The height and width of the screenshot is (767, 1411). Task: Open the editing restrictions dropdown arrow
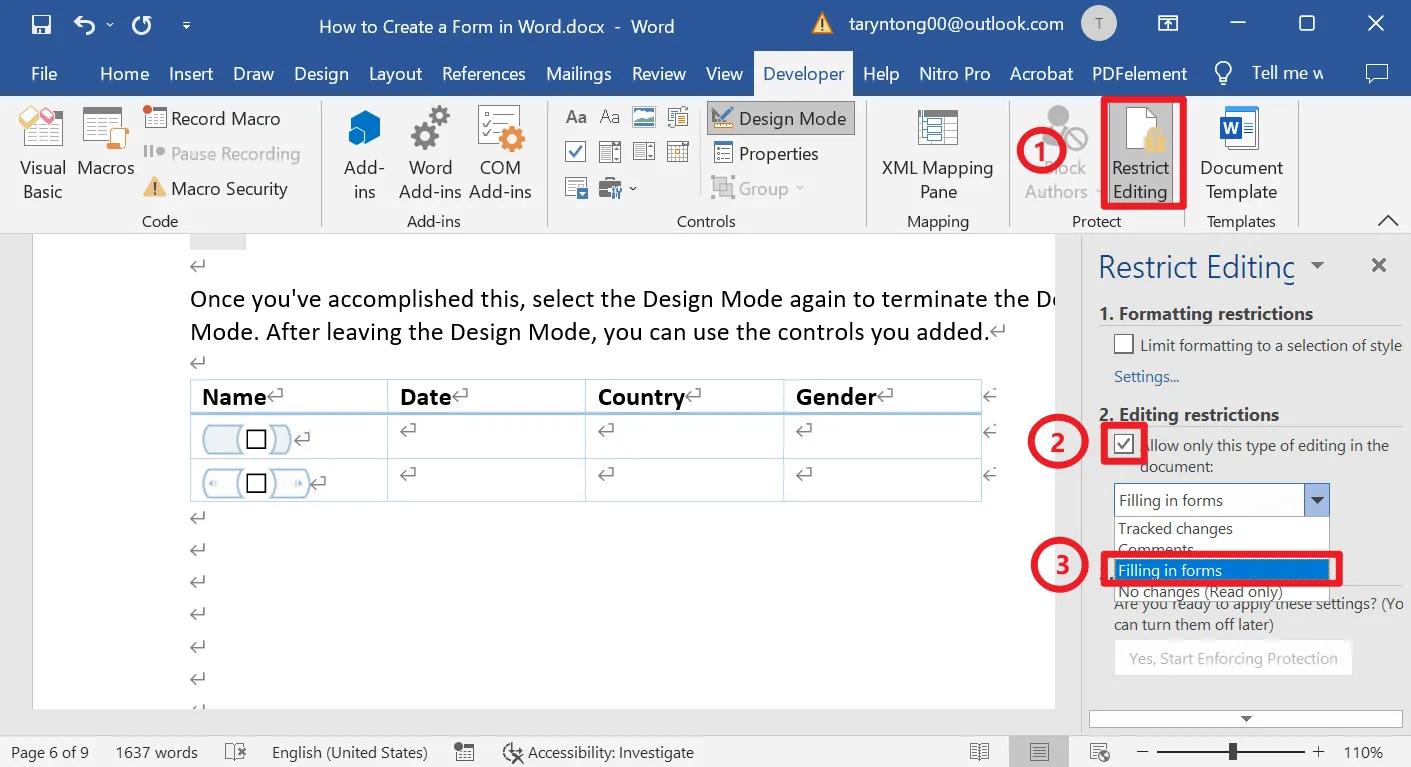coord(1317,499)
